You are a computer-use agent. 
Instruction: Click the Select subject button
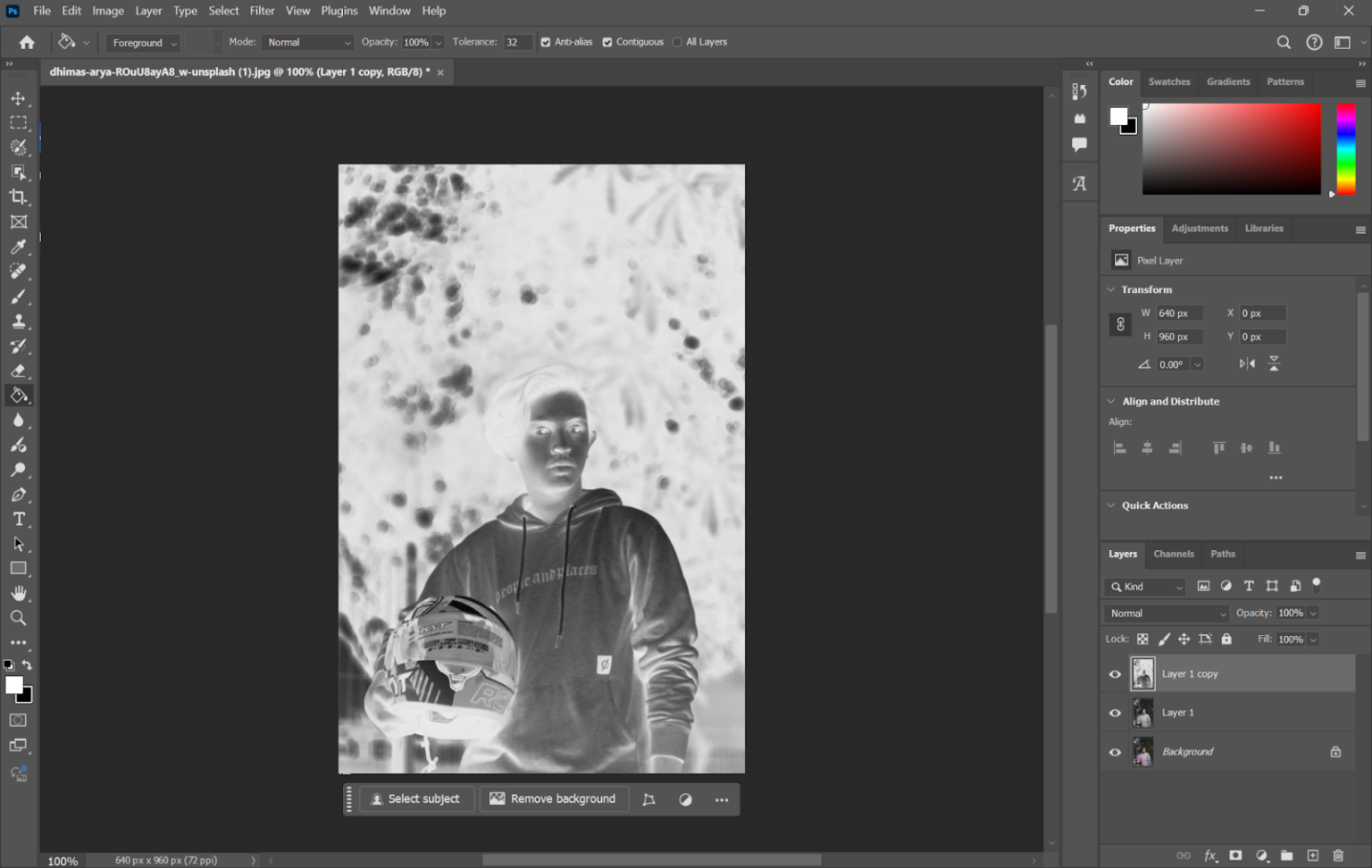pyautogui.click(x=415, y=799)
